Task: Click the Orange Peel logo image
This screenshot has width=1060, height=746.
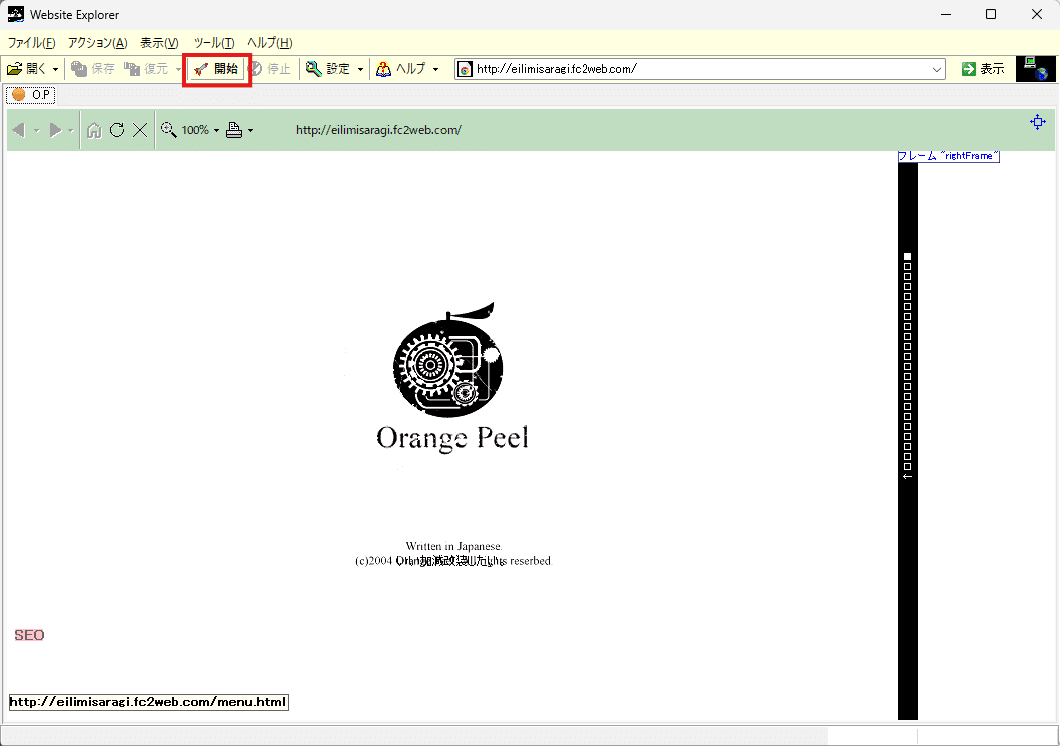Action: click(448, 359)
